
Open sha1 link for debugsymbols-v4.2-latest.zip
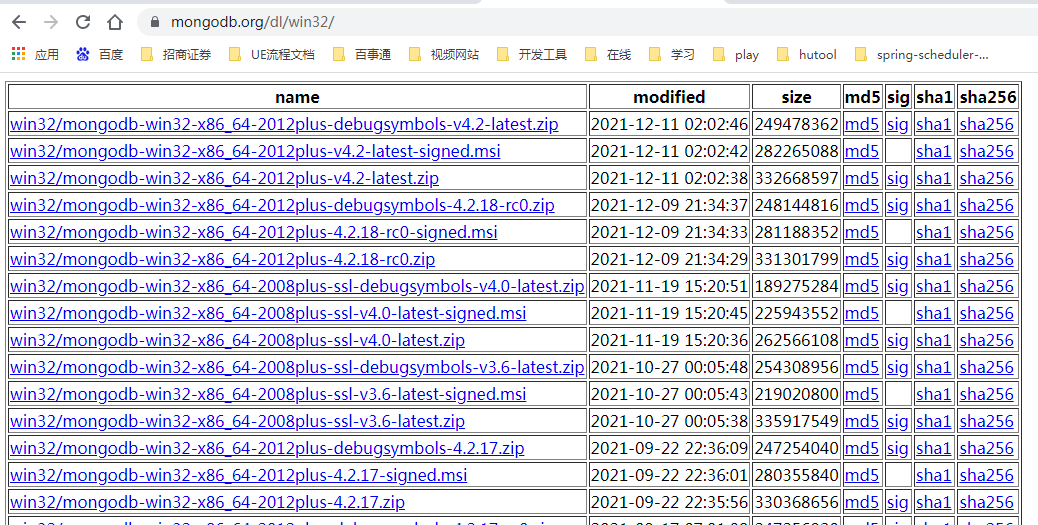[x=933, y=124]
